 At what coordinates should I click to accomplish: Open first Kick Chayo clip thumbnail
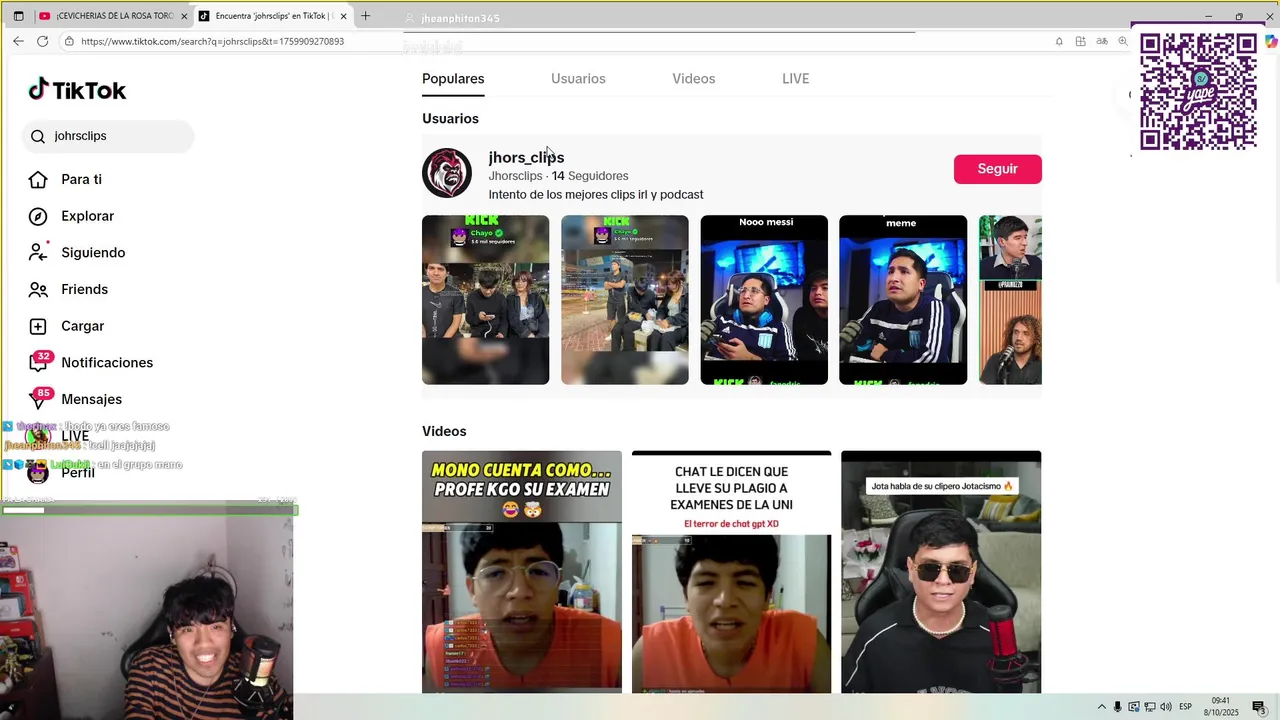pyautogui.click(x=485, y=300)
